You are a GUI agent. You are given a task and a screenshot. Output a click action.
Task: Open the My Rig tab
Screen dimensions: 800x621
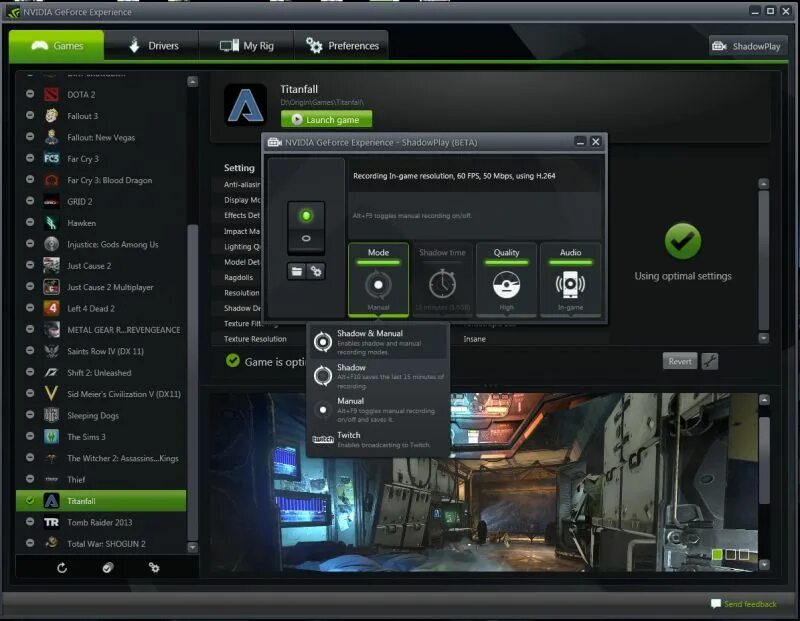(x=246, y=45)
